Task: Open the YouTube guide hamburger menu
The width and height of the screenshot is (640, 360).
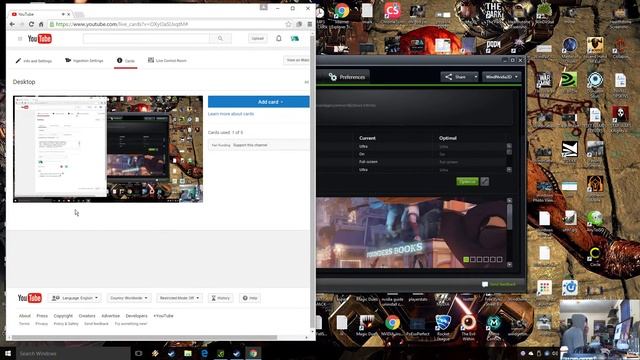Action: (20, 39)
